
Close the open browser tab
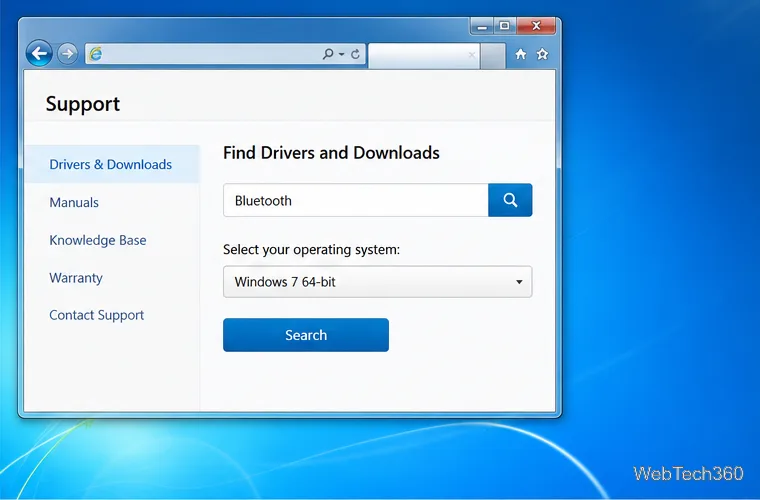pyautogui.click(x=472, y=55)
